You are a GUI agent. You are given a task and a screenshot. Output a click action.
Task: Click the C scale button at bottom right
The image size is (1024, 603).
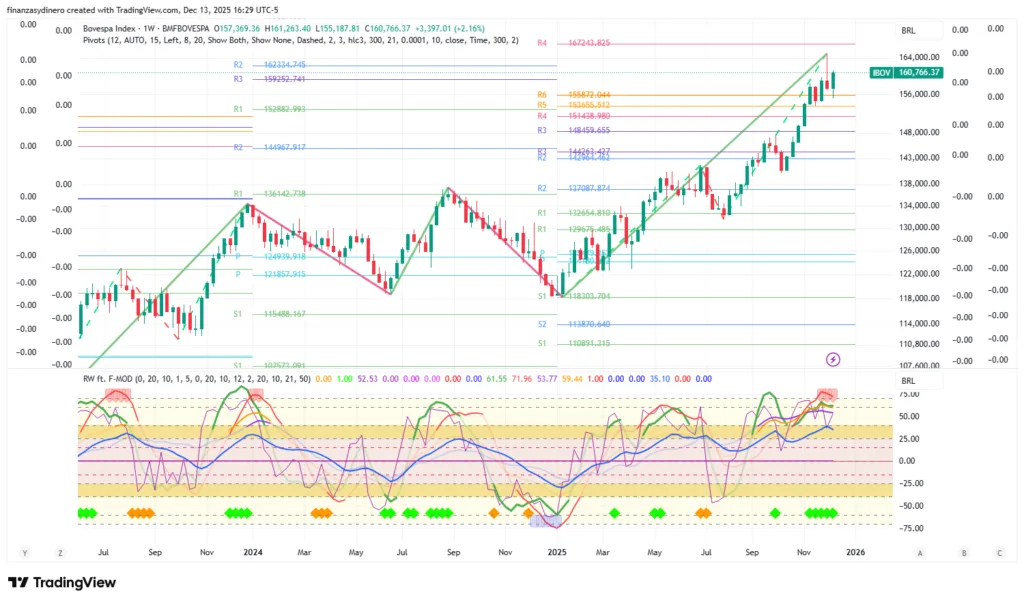(x=998, y=552)
